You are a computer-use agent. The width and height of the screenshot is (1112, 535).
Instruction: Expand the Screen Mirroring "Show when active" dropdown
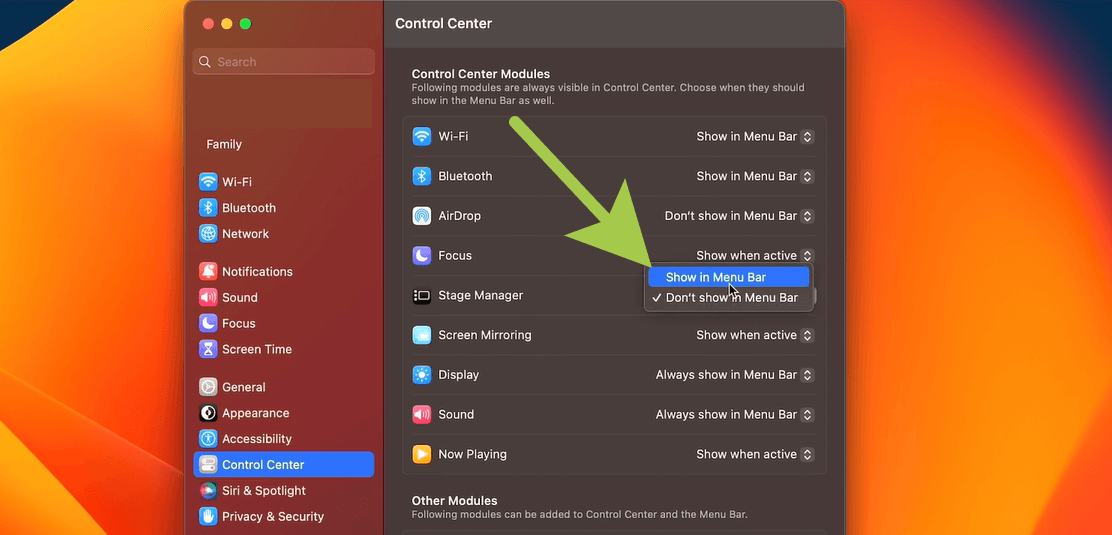tap(755, 335)
